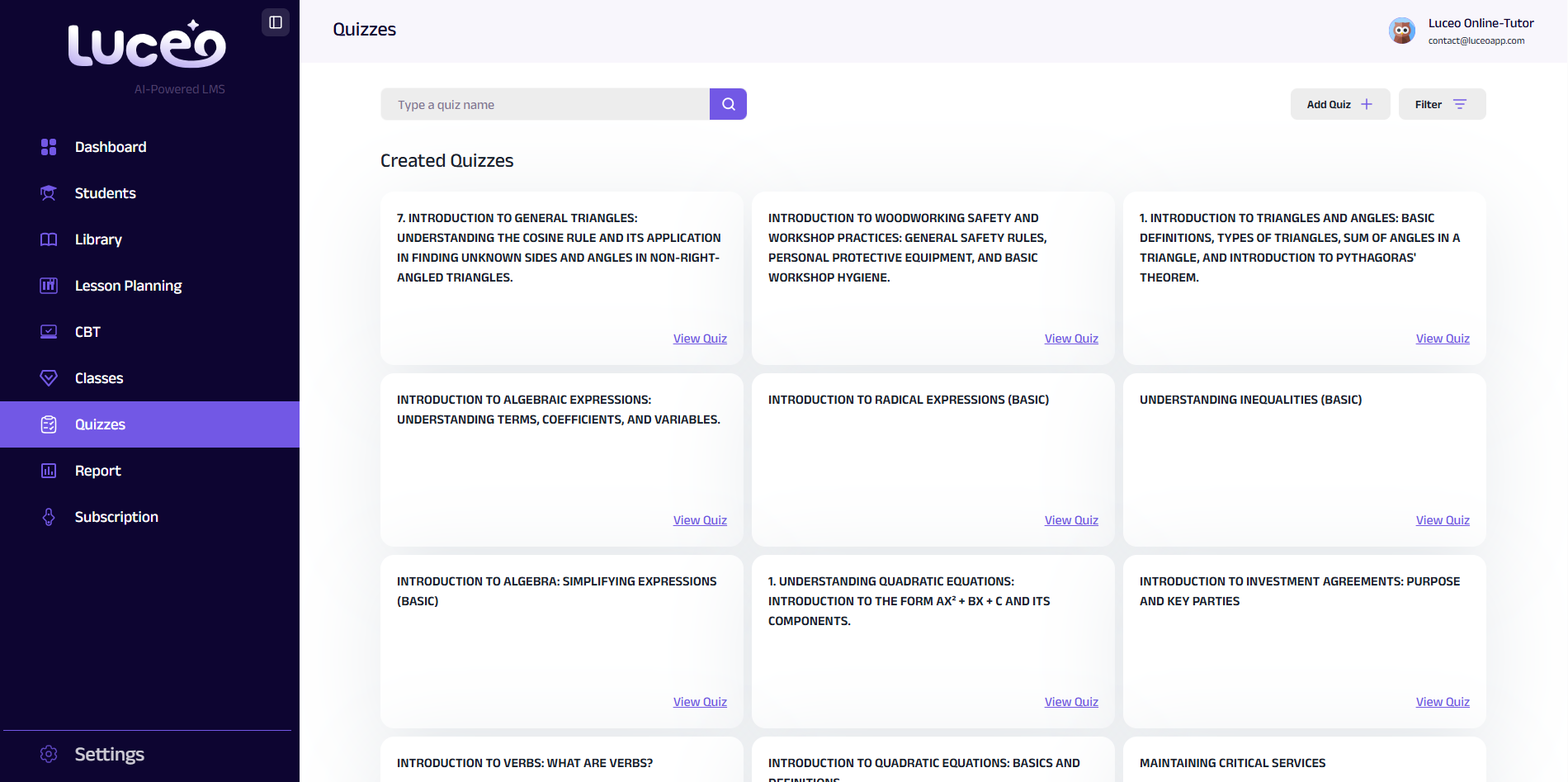Select the Dashboard icon in the sidebar
The width and height of the screenshot is (1568, 782).
pyautogui.click(x=49, y=147)
